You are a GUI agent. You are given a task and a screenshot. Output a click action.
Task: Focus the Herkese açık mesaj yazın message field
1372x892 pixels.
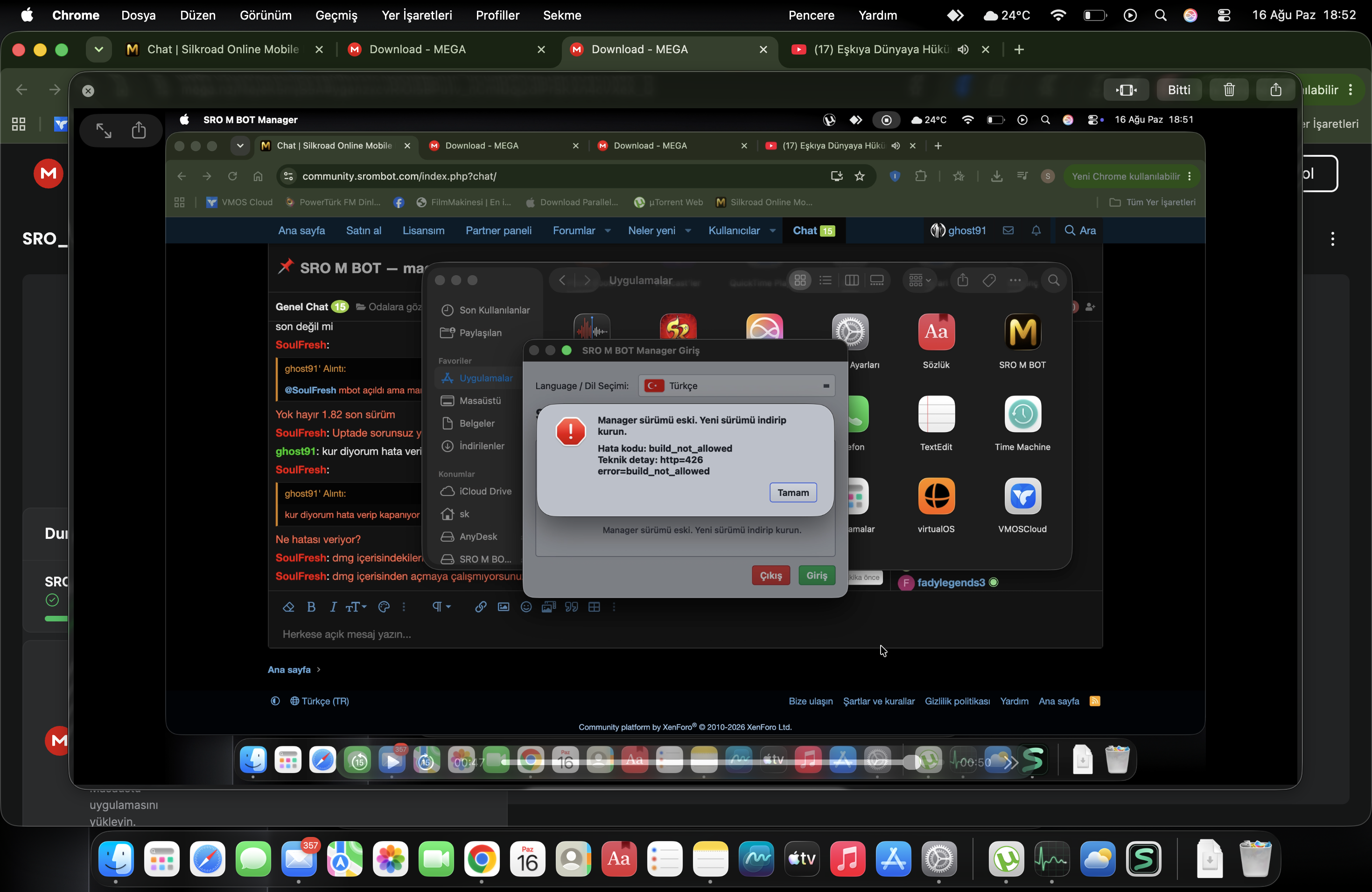coord(685,634)
